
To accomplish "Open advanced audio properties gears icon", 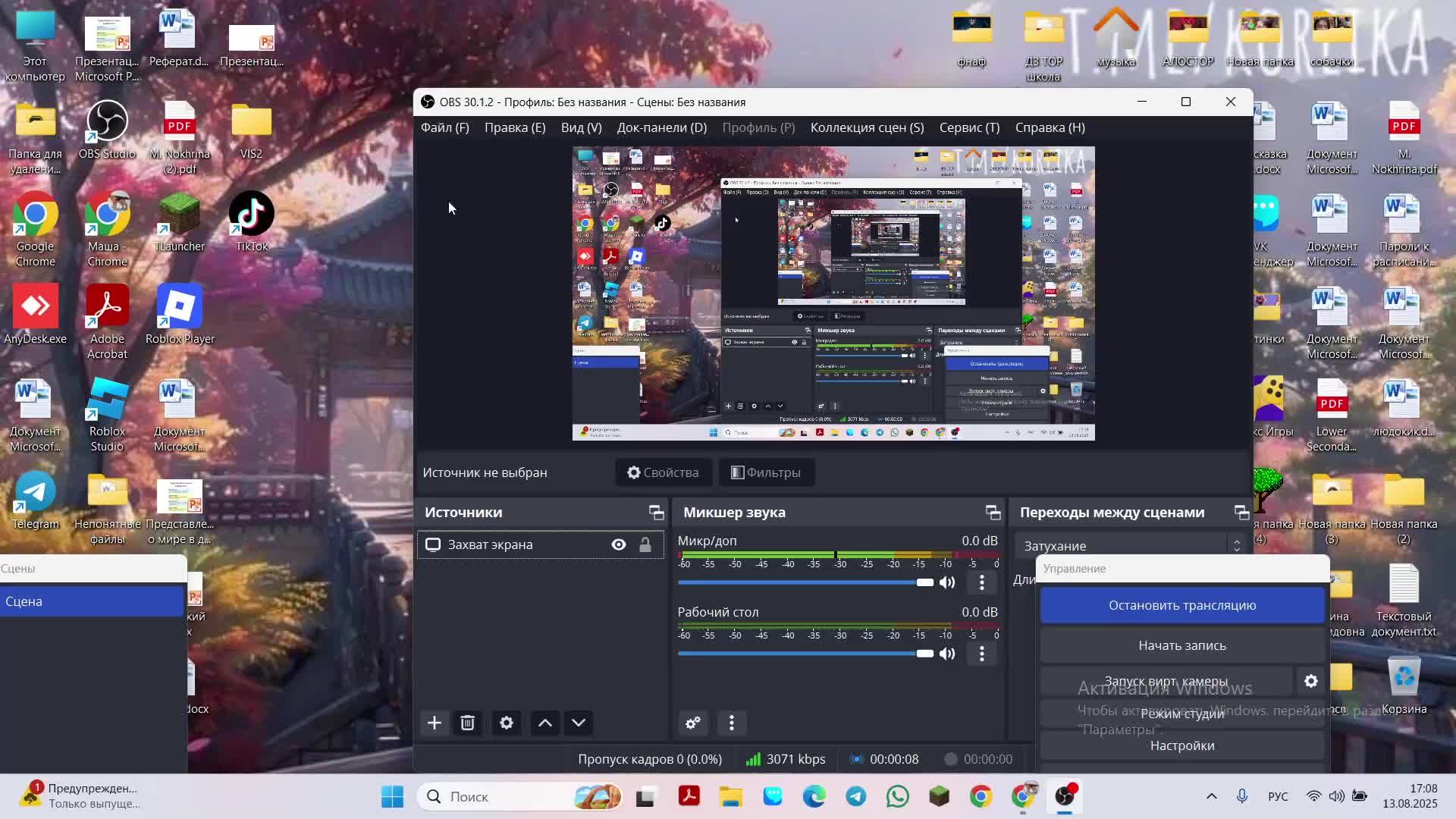I will [692, 723].
